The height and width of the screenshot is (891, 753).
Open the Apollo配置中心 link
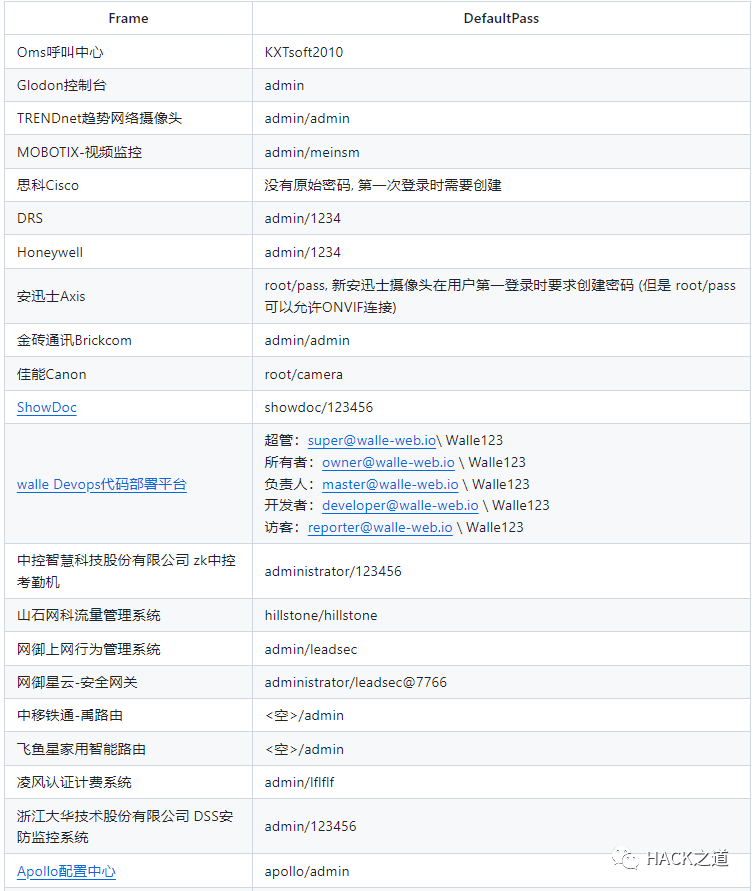66,871
